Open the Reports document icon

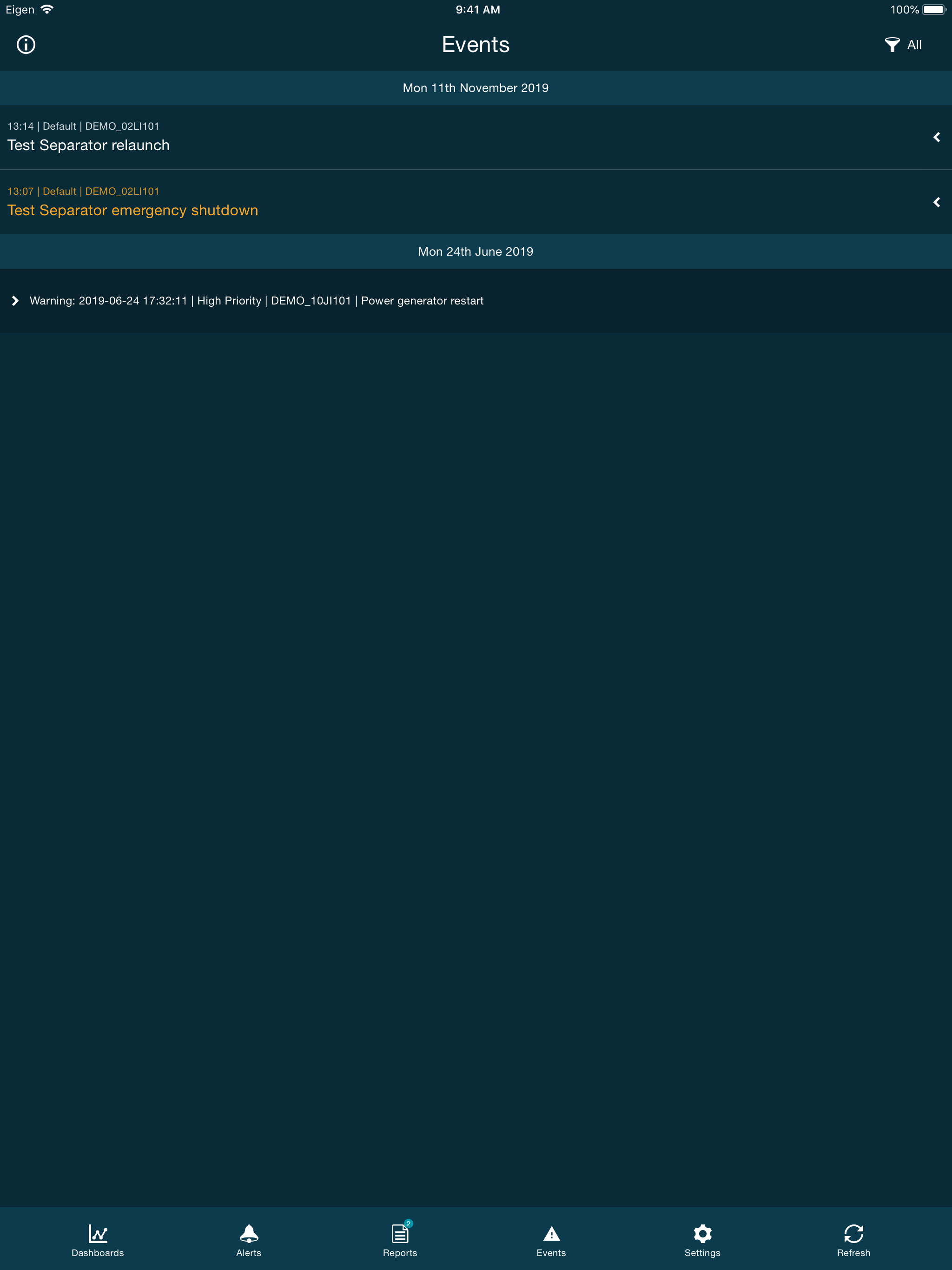pyautogui.click(x=400, y=1233)
